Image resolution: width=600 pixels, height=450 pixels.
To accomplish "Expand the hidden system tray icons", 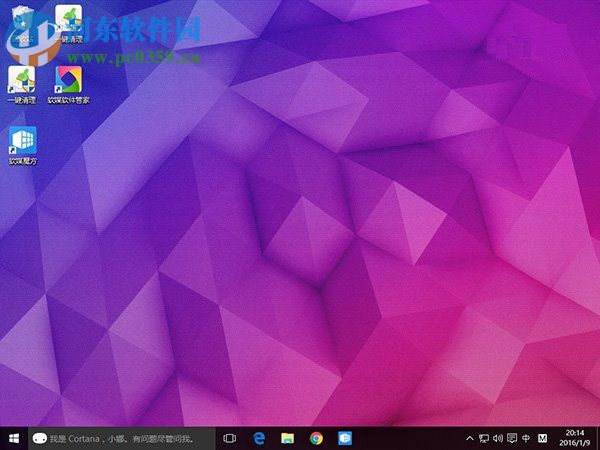I will click(x=470, y=439).
